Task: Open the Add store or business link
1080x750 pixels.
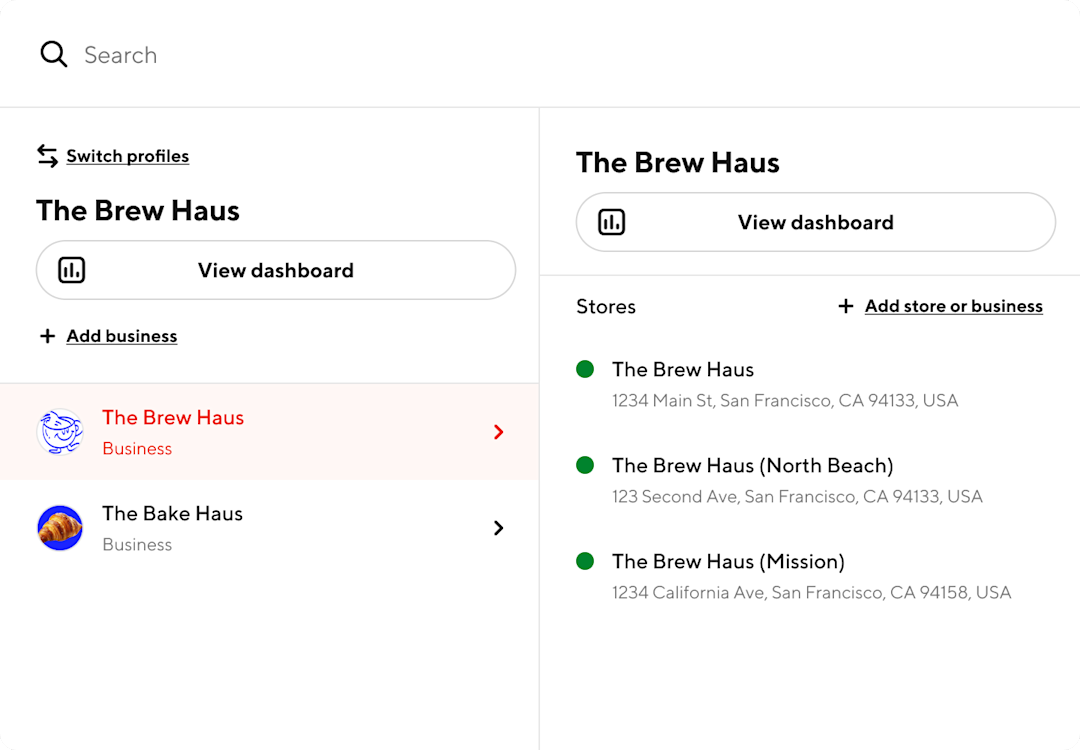Action: (x=954, y=306)
